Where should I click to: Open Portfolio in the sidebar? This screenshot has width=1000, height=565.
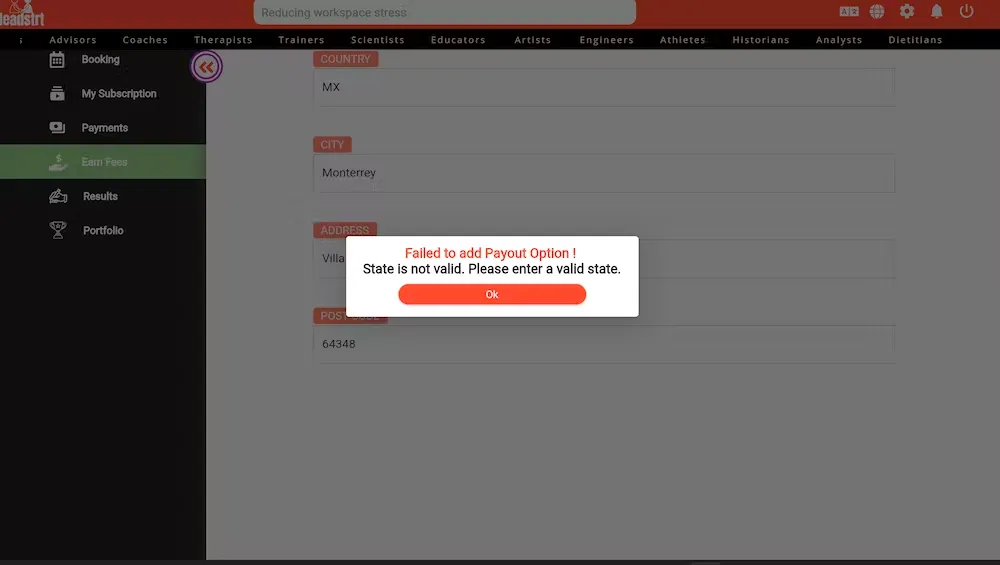103,230
